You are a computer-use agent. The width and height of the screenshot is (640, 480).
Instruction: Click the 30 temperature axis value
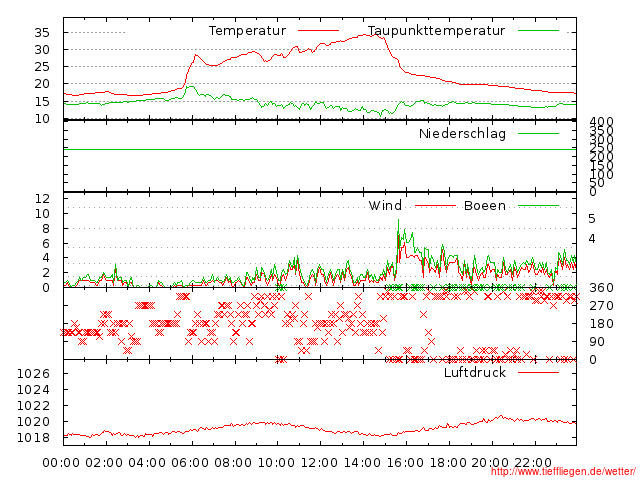click(x=42, y=50)
